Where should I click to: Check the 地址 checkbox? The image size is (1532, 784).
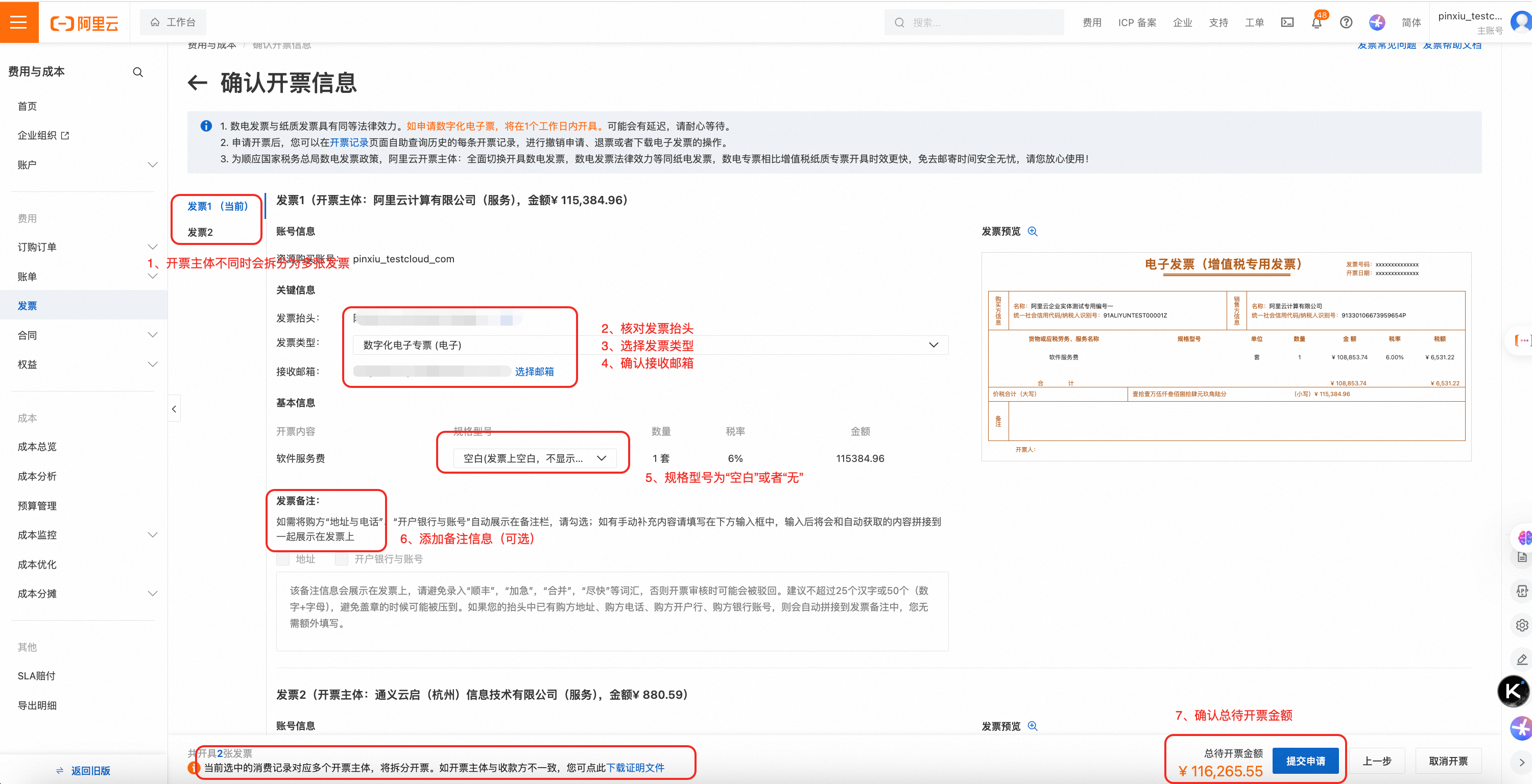click(282, 559)
